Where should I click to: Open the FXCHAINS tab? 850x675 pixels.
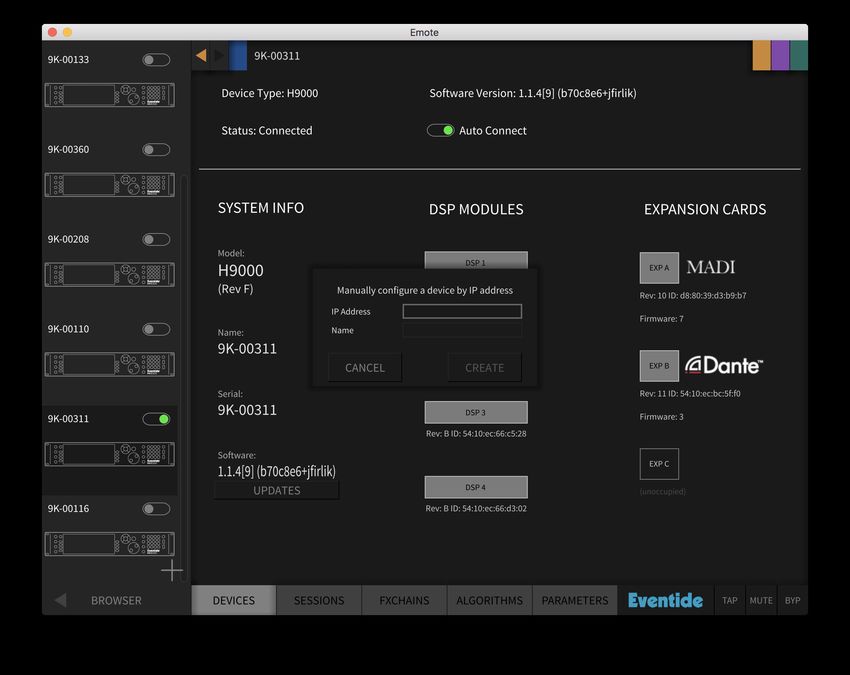tap(404, 600)
